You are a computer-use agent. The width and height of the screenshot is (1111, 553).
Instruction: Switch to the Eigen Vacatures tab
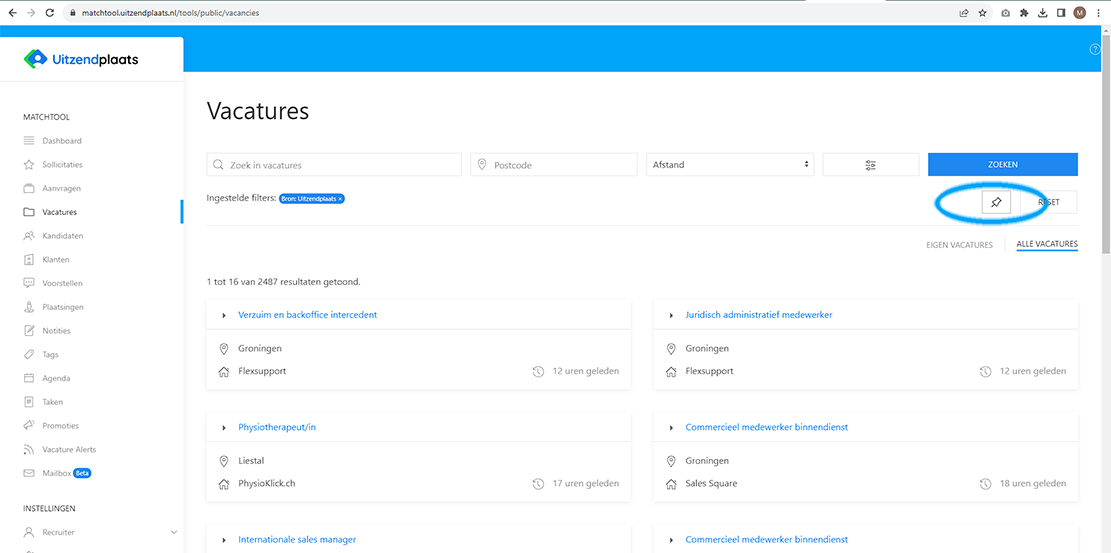(959, 245)
